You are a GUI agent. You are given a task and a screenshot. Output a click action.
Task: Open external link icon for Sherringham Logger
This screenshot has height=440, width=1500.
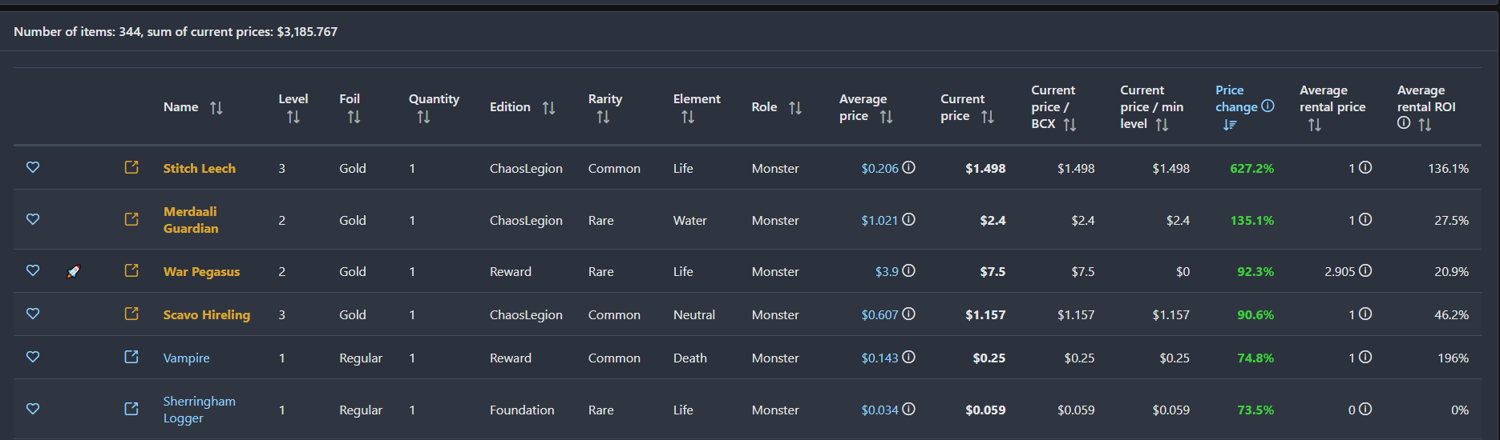point(131,409)
